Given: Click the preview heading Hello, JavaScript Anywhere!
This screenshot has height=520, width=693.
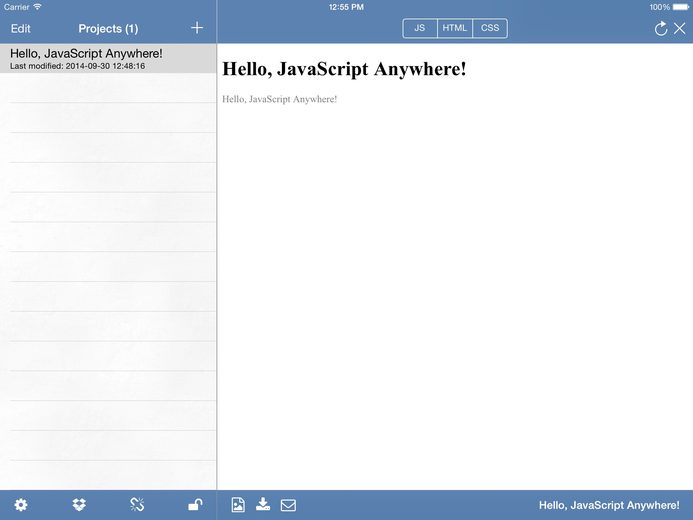Looking at the screenshot, I should 344,69.
